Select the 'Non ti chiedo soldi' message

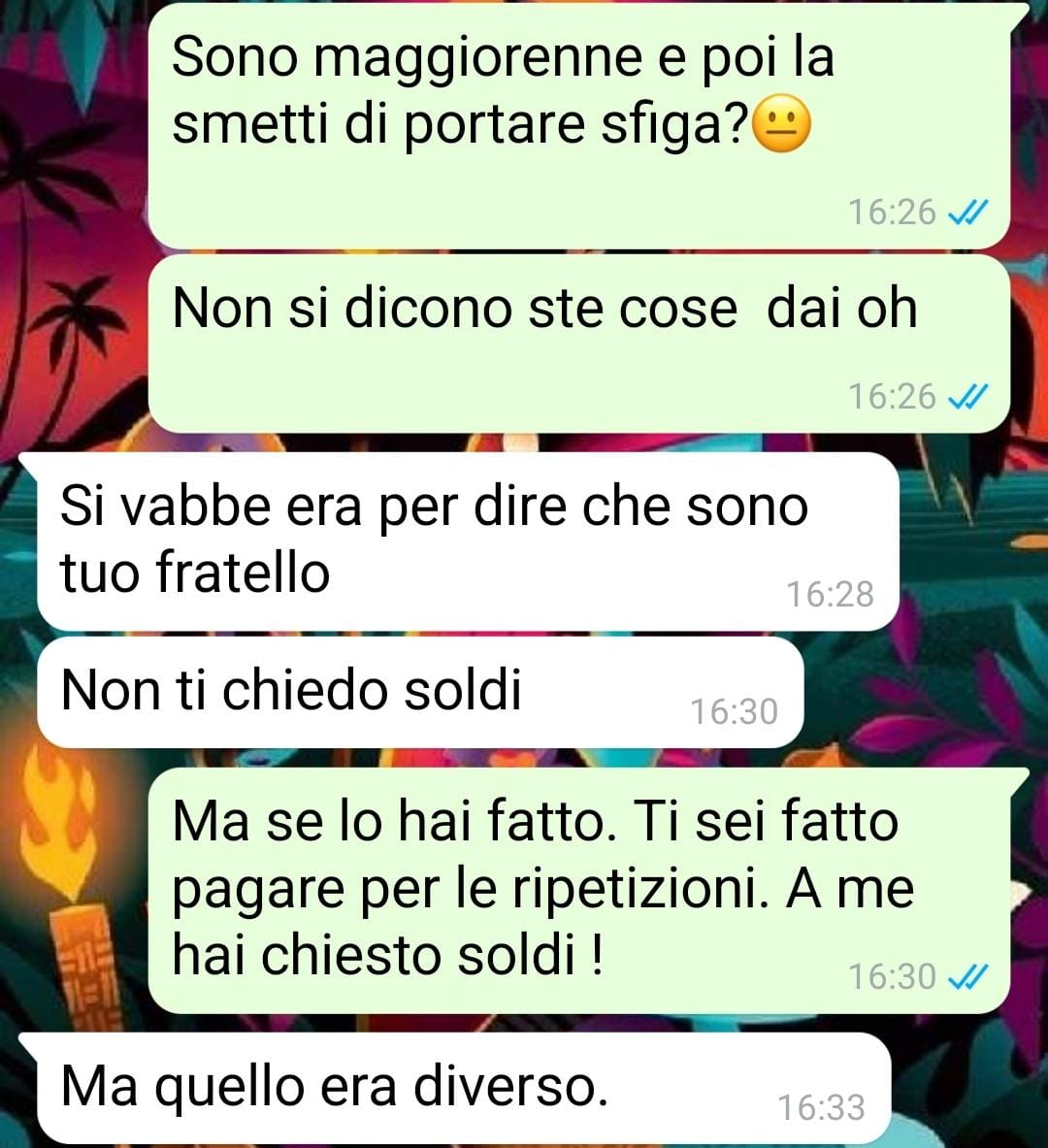pos(420,693)
